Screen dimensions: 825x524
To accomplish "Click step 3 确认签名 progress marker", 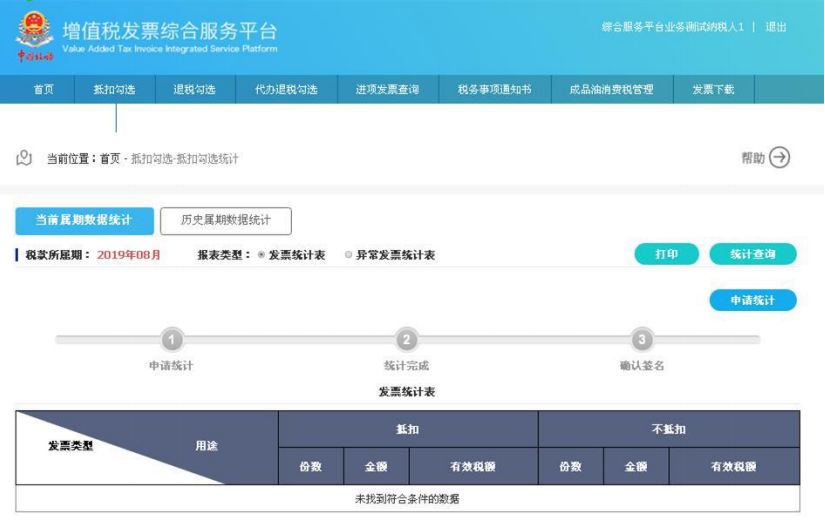I will point(642,340).
